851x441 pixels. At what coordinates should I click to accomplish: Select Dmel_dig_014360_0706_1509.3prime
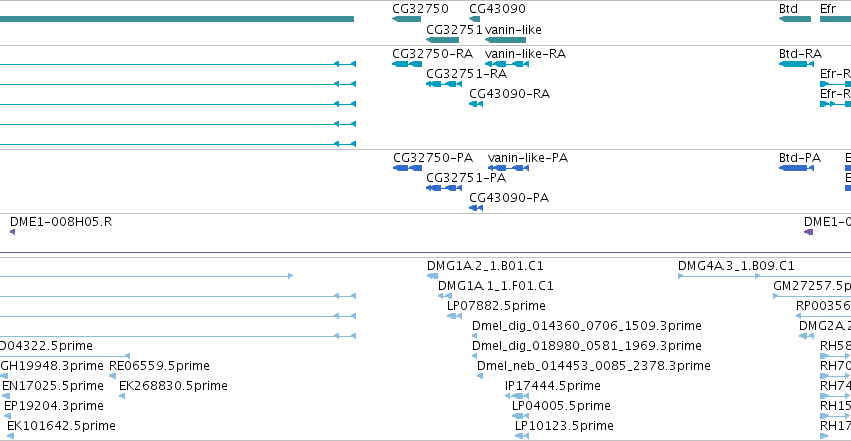(x=587, y=326)
